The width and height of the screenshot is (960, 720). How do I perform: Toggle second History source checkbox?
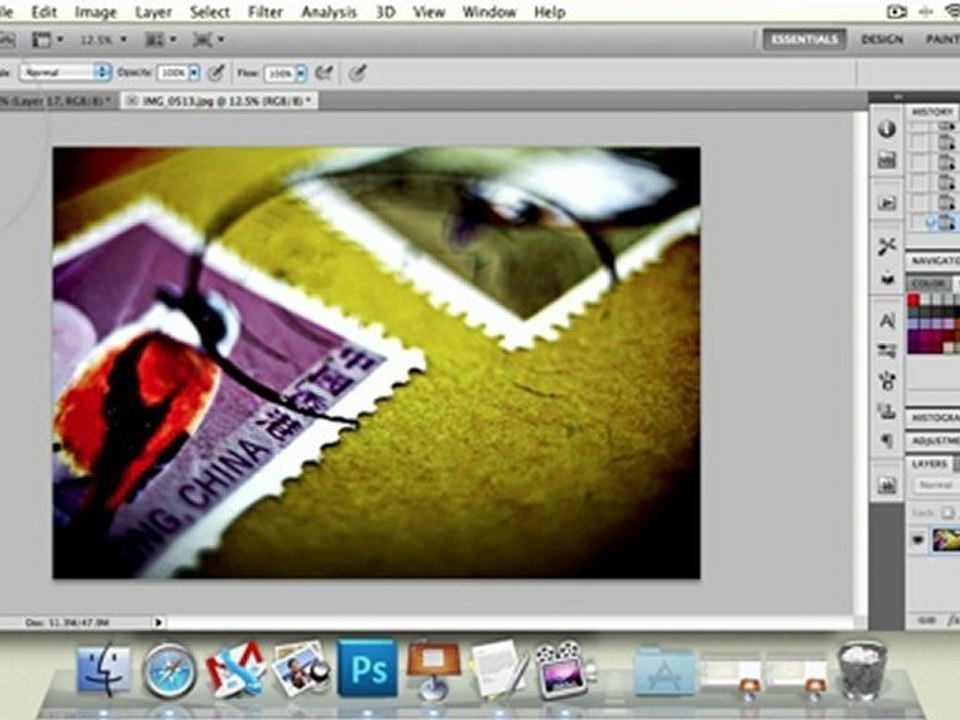[919, 143]
